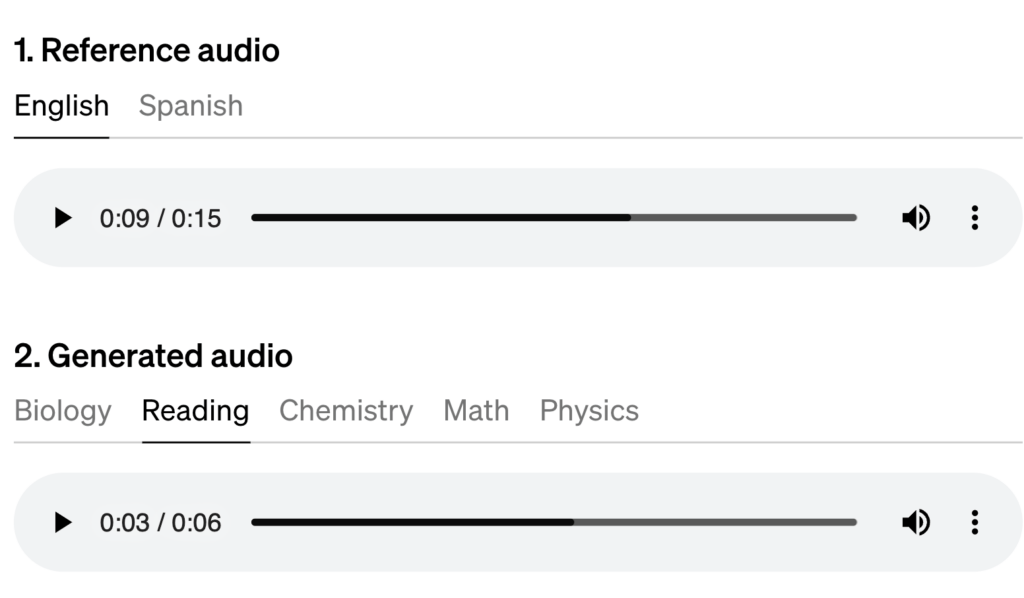The width and height of the screenshot is (1024, 598).
Task: Open the Math tab
Action: (x=476, y=411)
